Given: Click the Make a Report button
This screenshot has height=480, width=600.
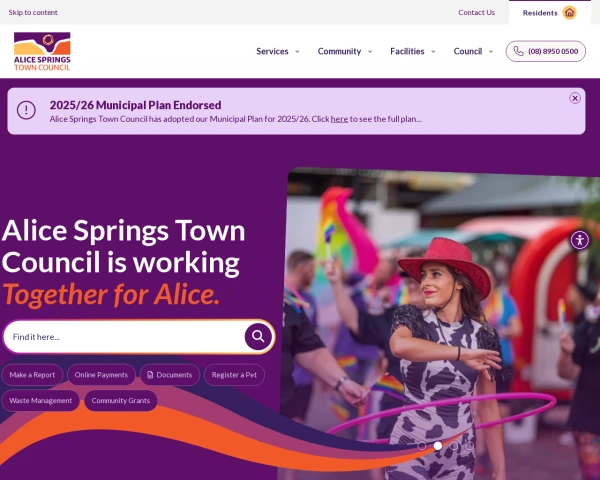Looking at the screenshot, I should click(x=32, y=375).
